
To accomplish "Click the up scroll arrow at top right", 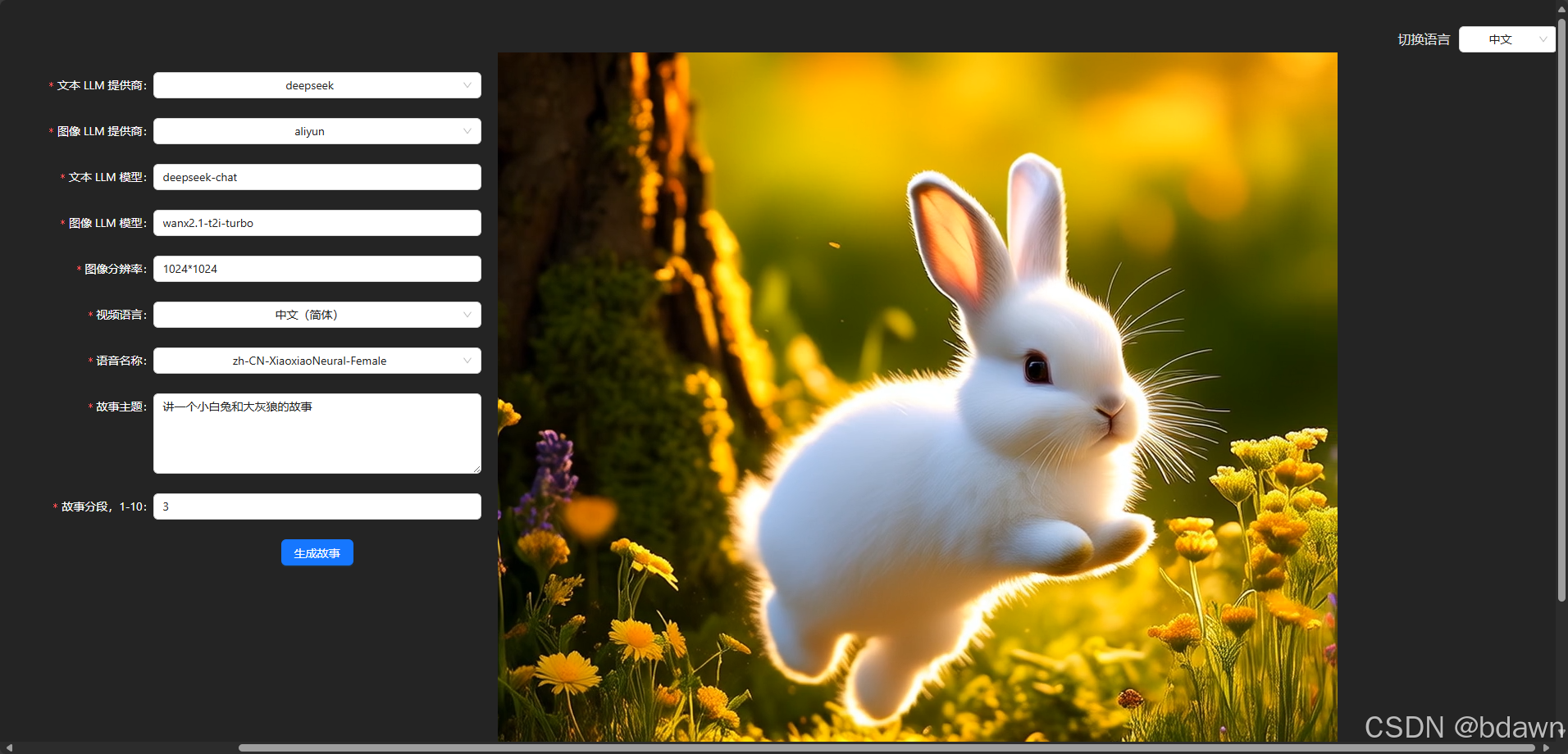I will (1562, 10).
